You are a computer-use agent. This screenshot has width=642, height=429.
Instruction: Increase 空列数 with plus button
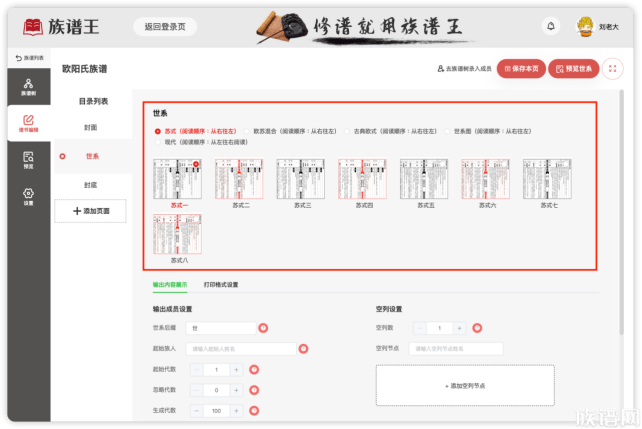[x=459, y=328]
